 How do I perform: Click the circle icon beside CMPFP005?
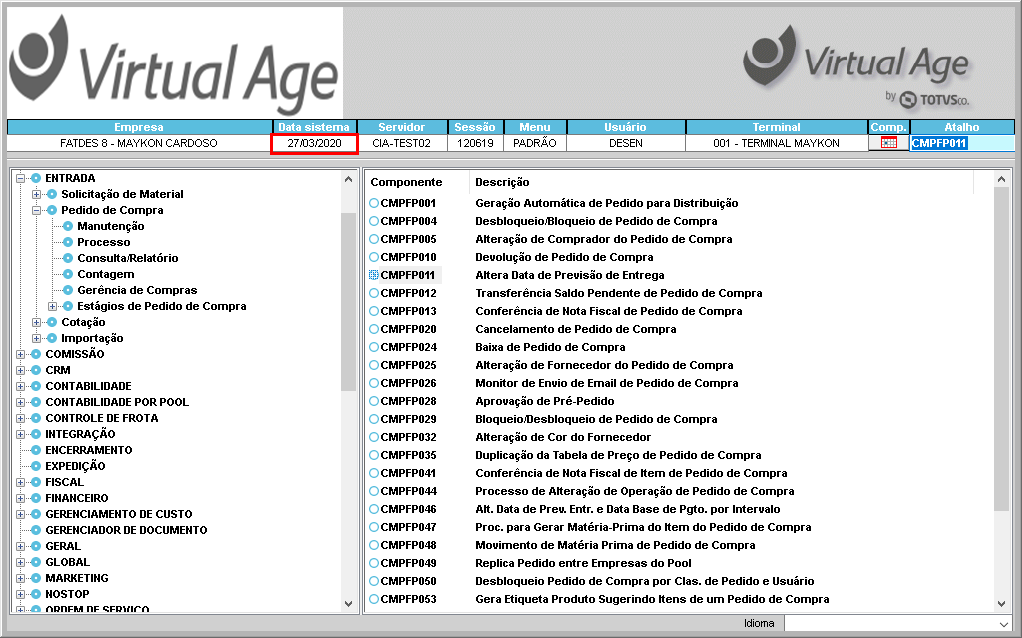pyautogui.click(x=374, y=239)
